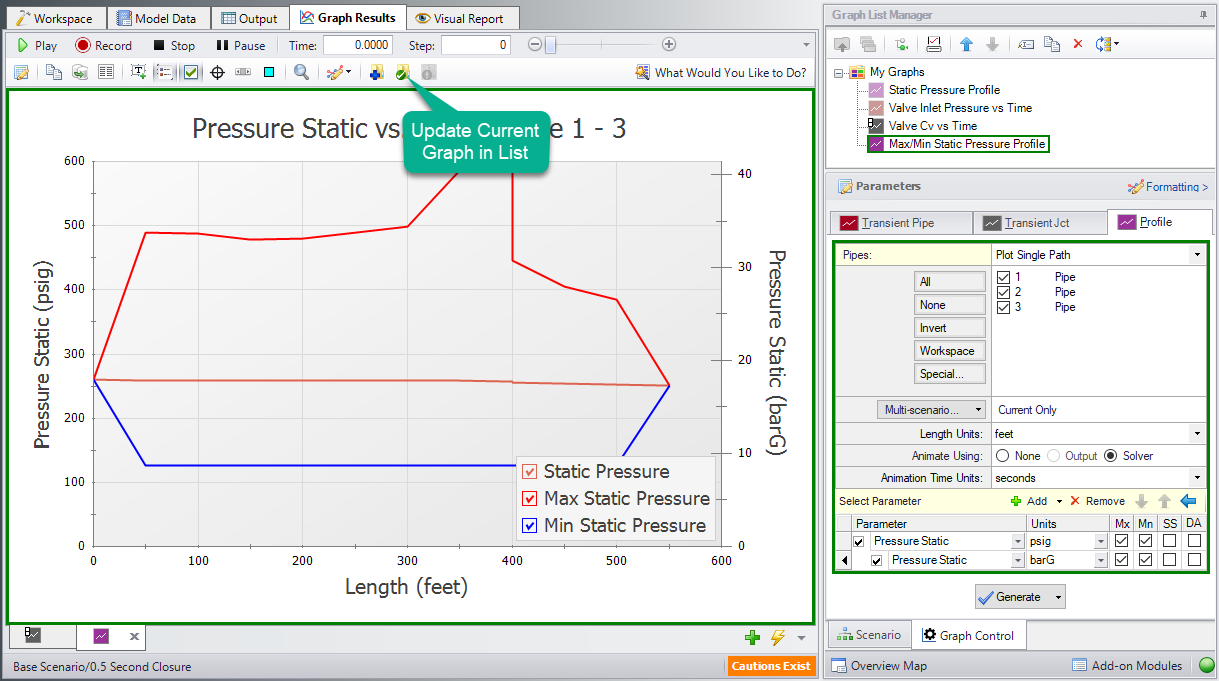Open the Add parameter dropdown arrow

pos(1059,501)
